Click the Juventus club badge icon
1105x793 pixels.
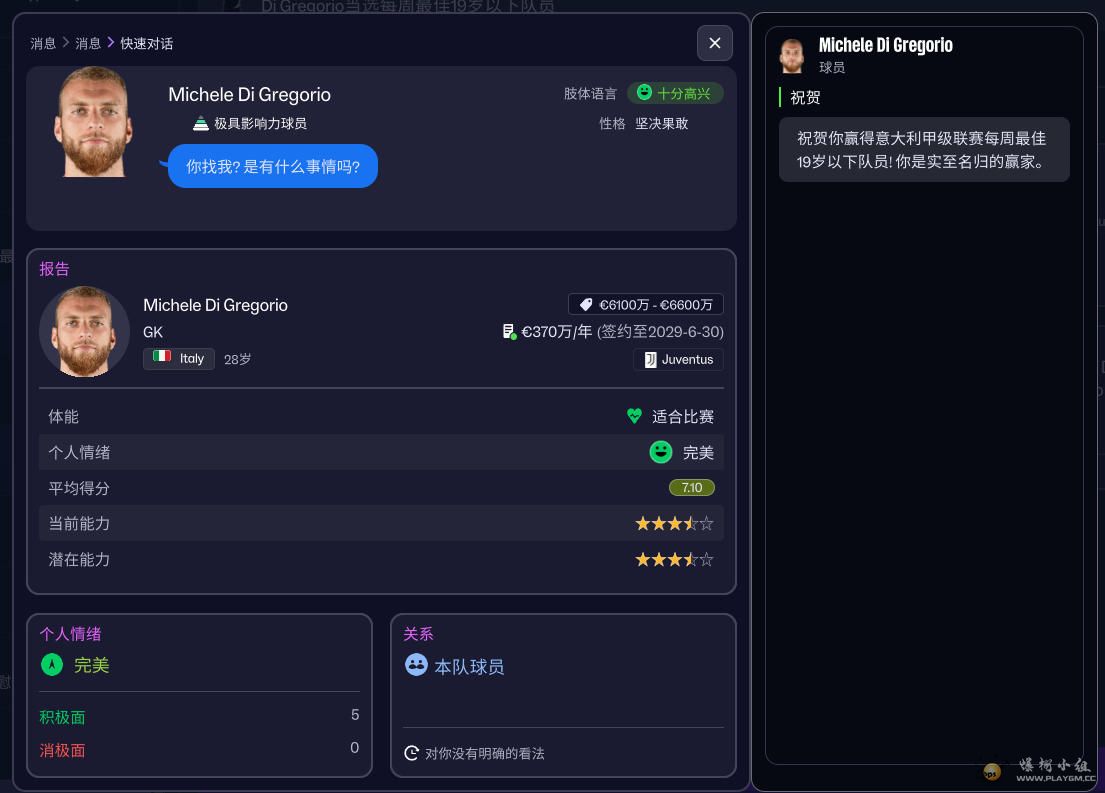[x=650, y=360]
